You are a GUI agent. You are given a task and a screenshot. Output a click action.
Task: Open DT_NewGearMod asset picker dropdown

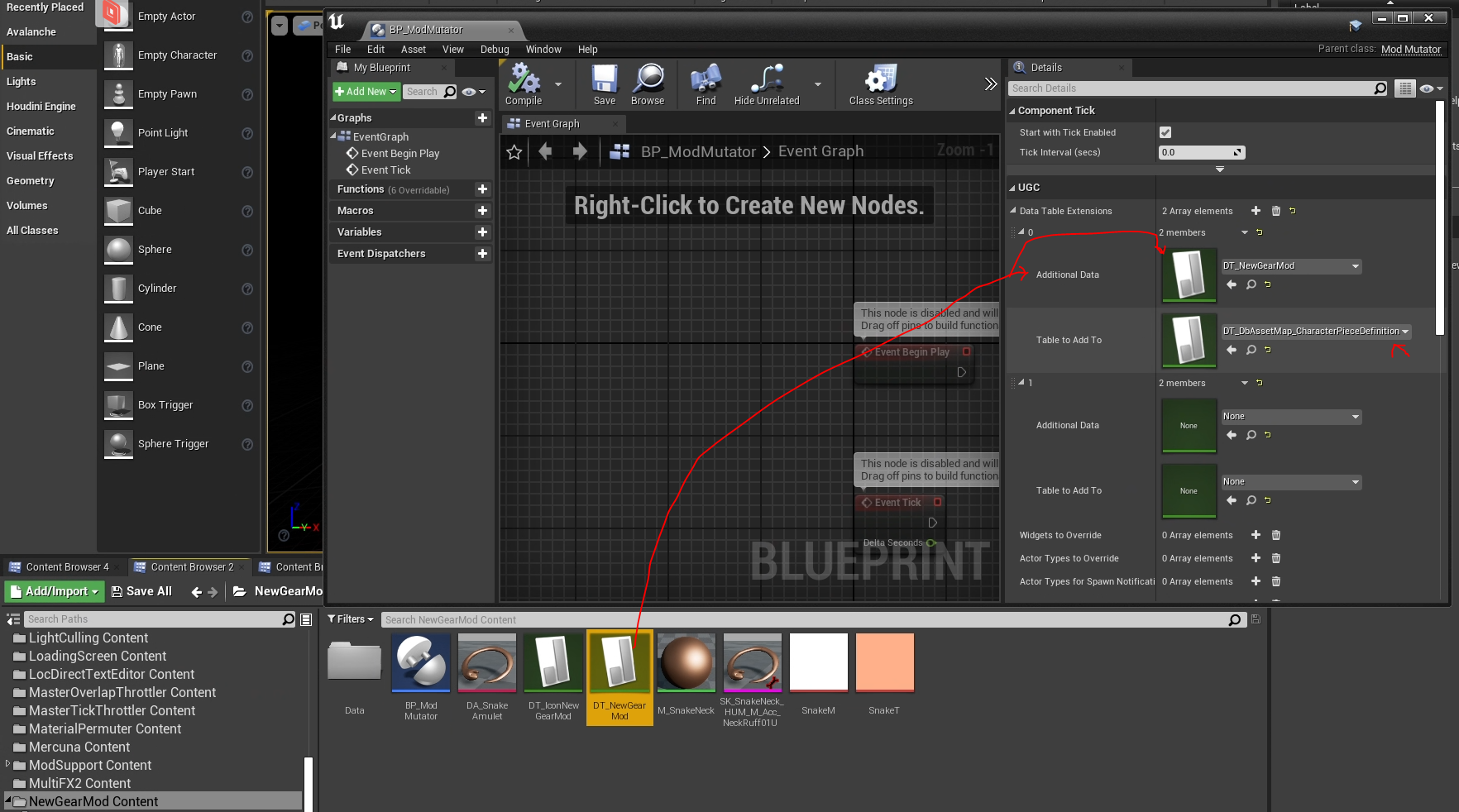(x=1291, y=266)
